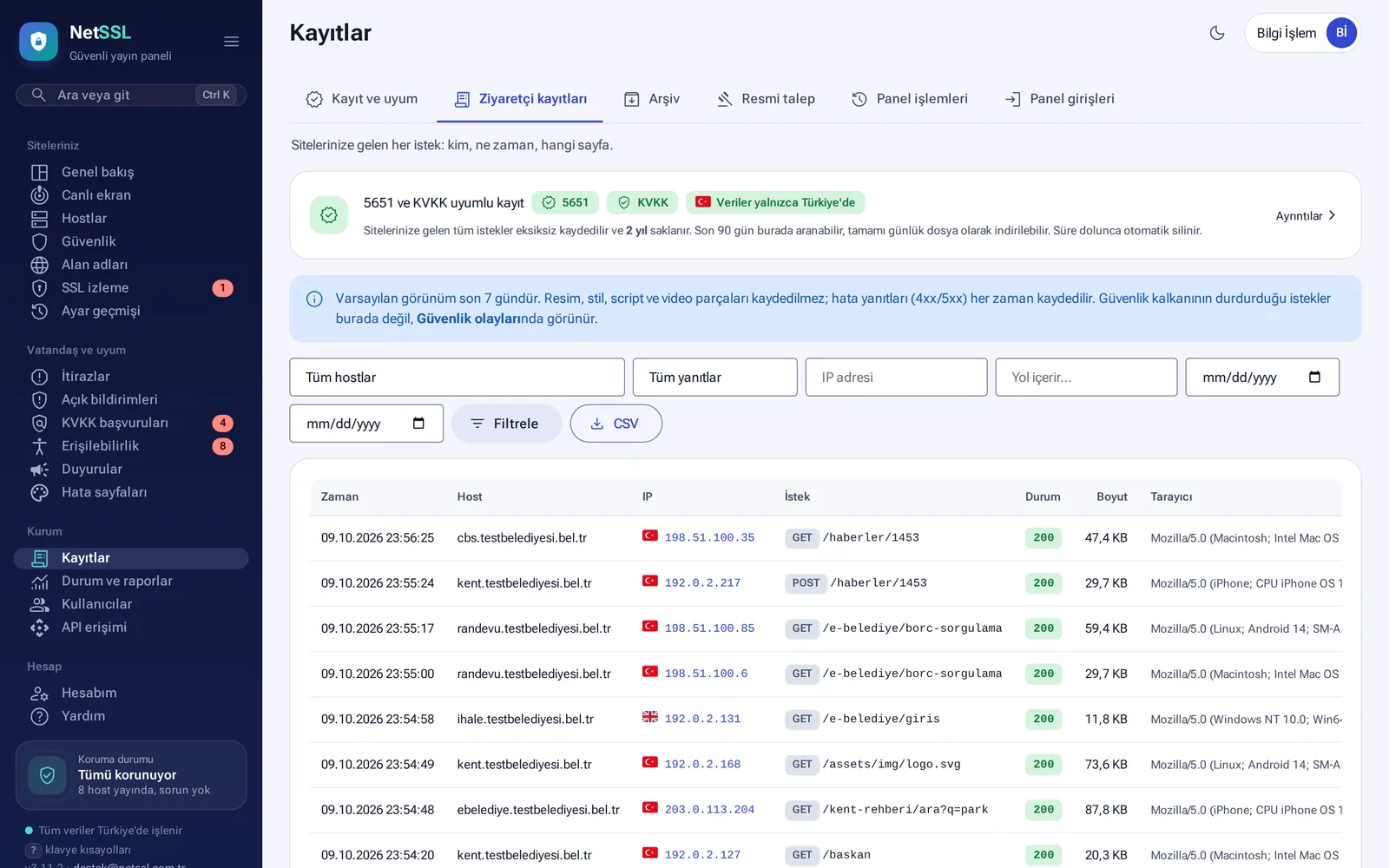The image size is (1389, 868).
Task: Open Güvenlik shield item
Action: click(x=131, y=241)
